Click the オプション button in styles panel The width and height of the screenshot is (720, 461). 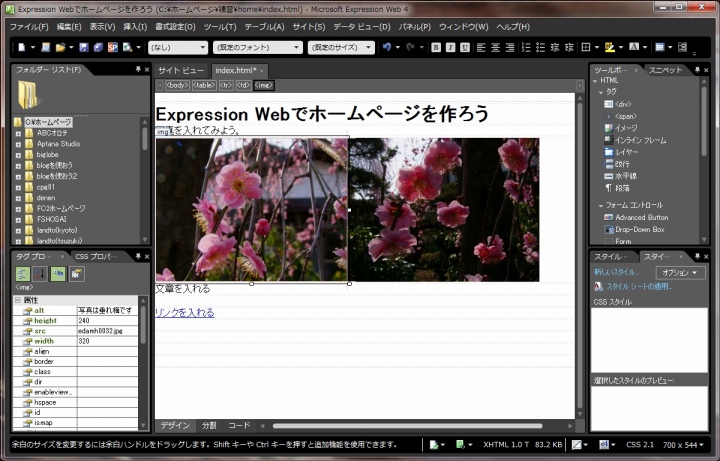[x=680, y=272]
